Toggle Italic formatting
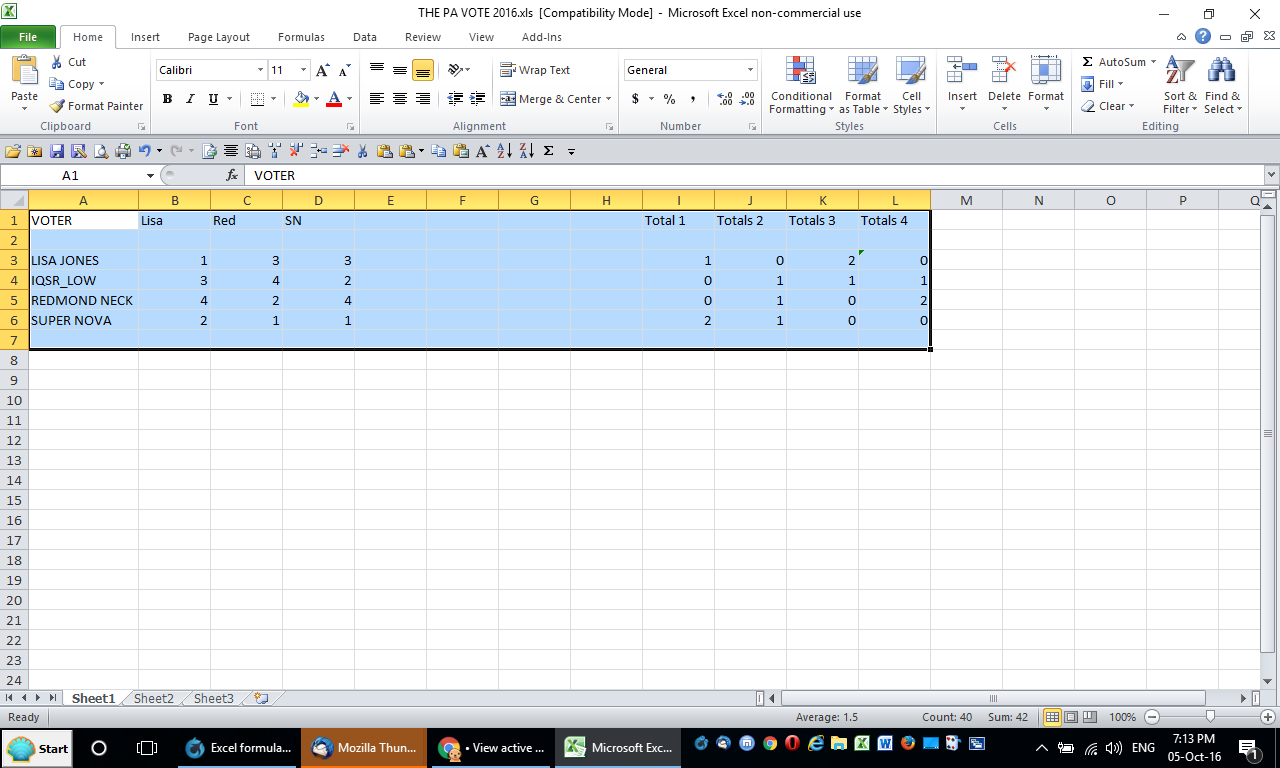1280x768 pixels. pos(190,99)
